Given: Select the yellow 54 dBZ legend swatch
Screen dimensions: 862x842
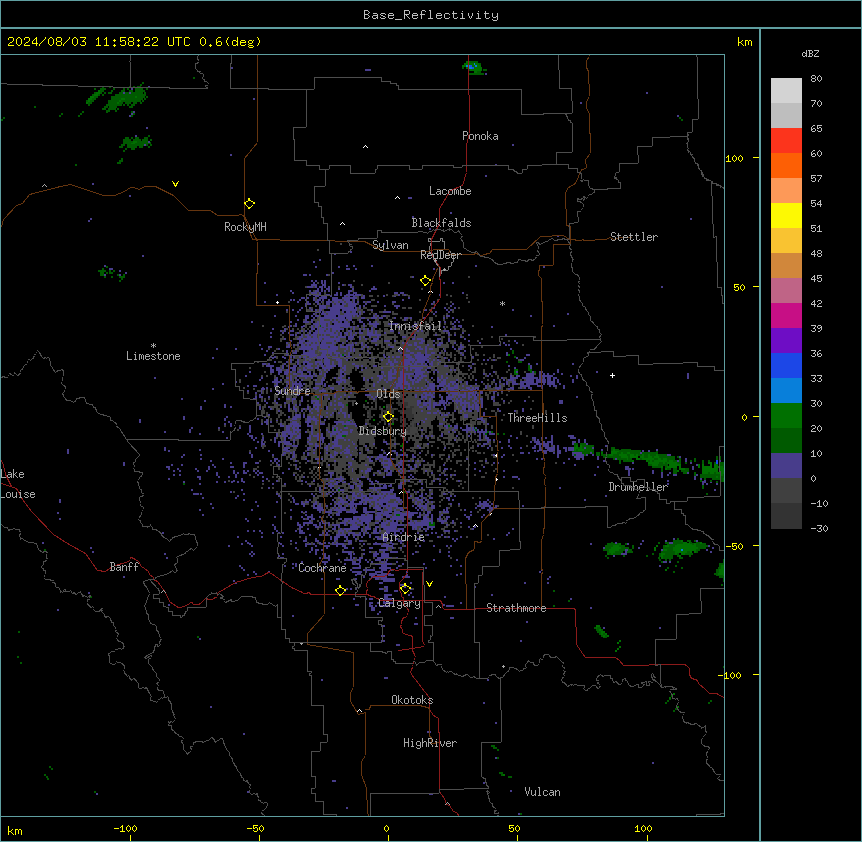Looking at the screenshot, I should pos(786,215).
